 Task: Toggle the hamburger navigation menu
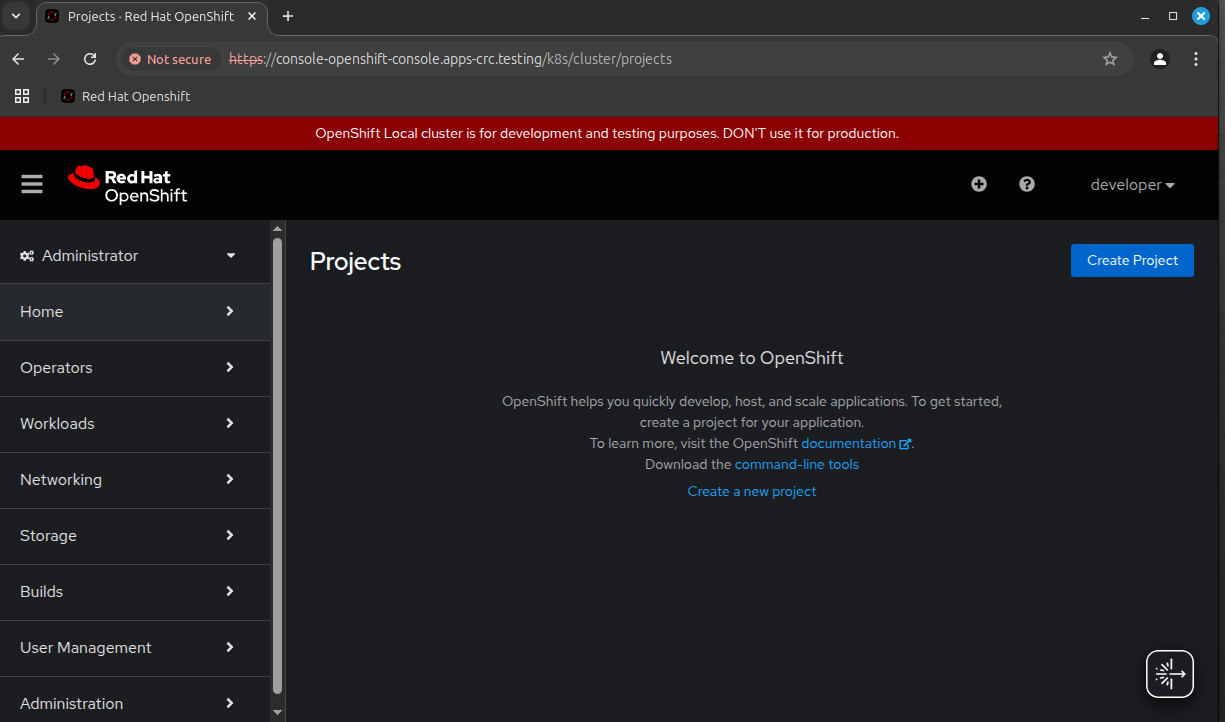click(32, 184)
